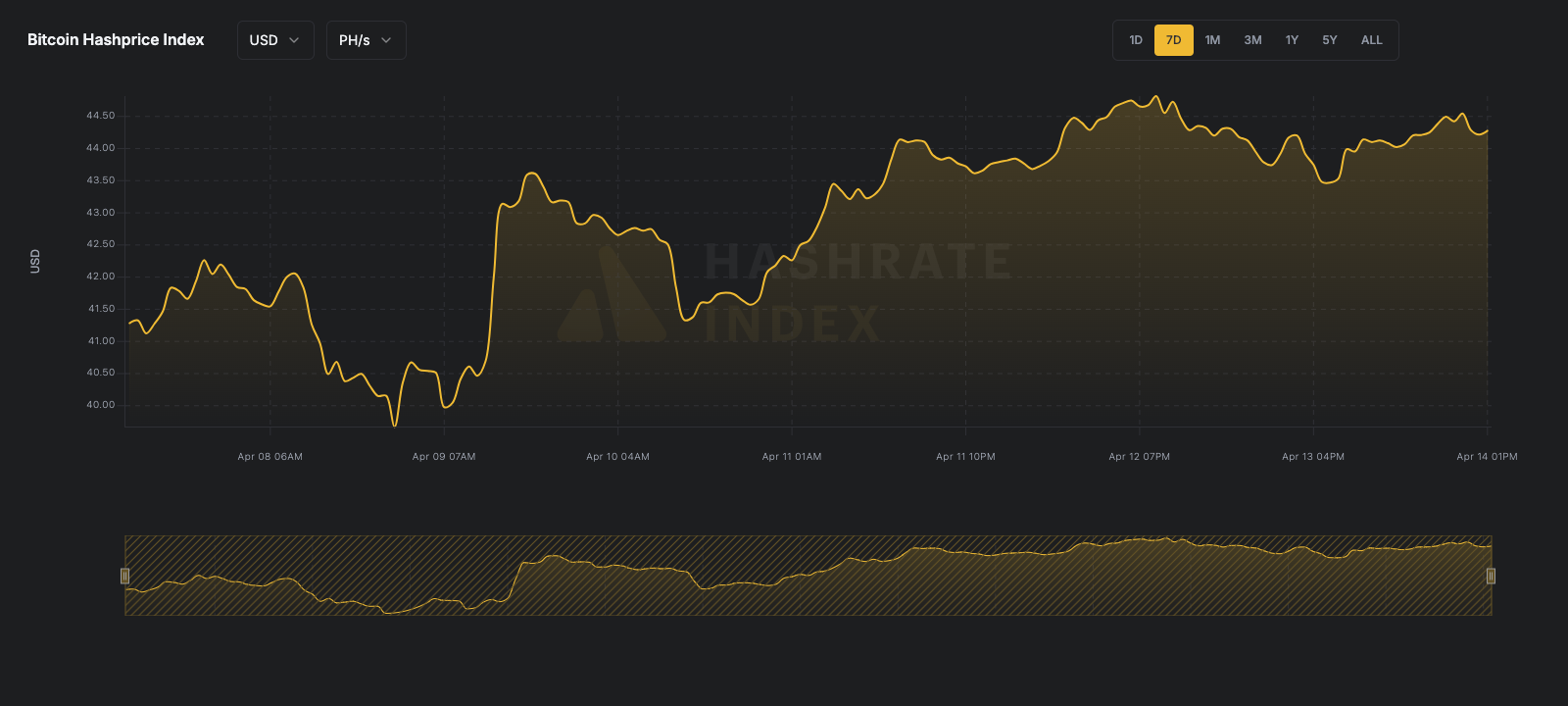
Task: Click the Apr 09 07AM axis label
Action: point(444,457)
